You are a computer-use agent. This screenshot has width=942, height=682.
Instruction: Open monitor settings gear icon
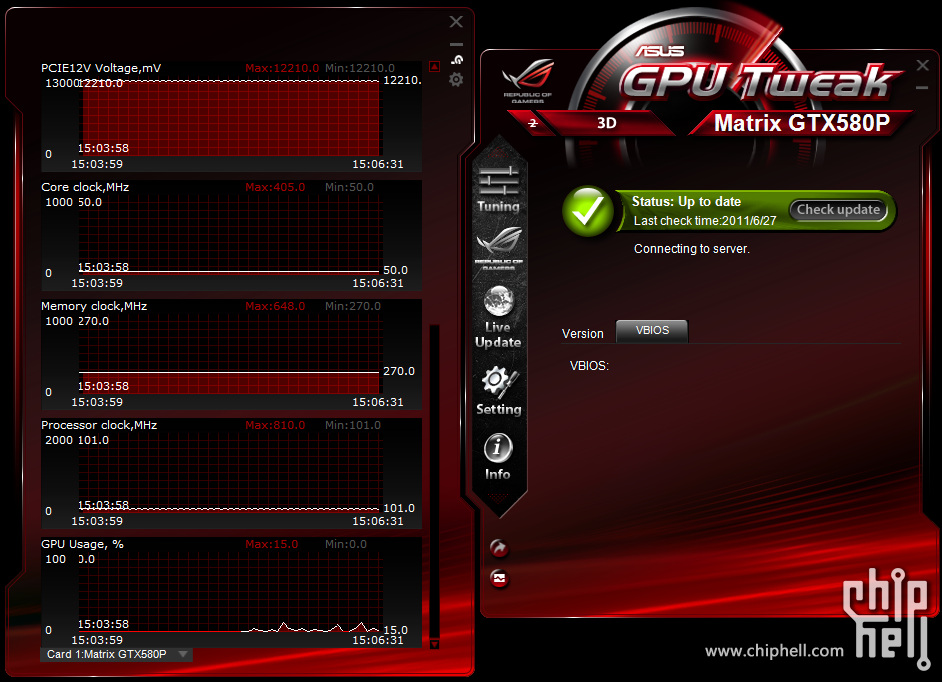456,79
